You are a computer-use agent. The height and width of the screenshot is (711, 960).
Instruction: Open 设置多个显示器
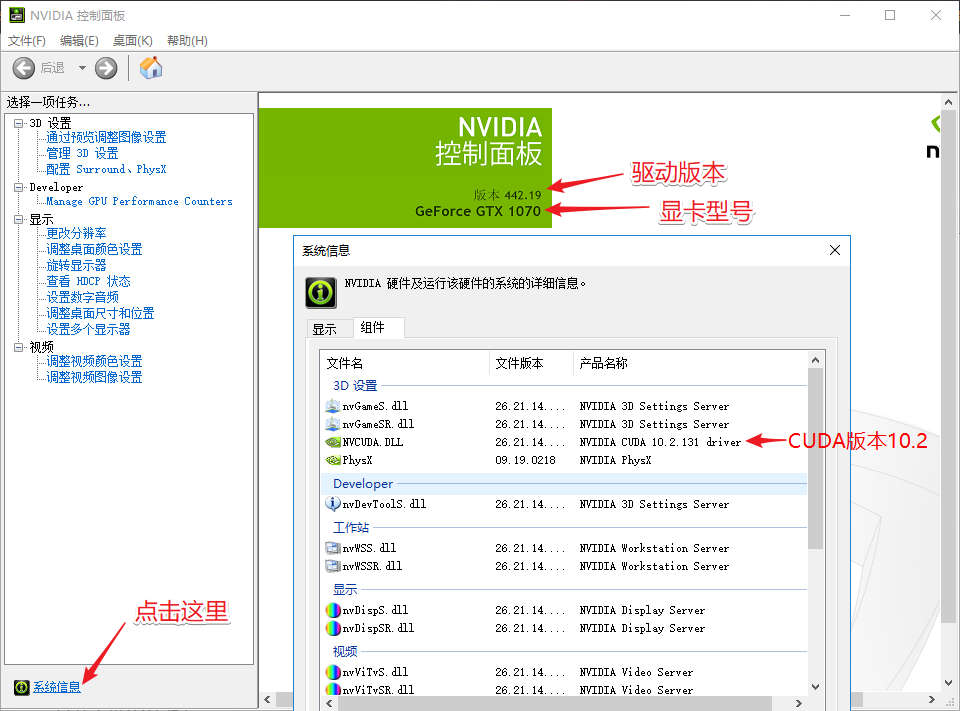pyautogui.click(x=89, y=329)
